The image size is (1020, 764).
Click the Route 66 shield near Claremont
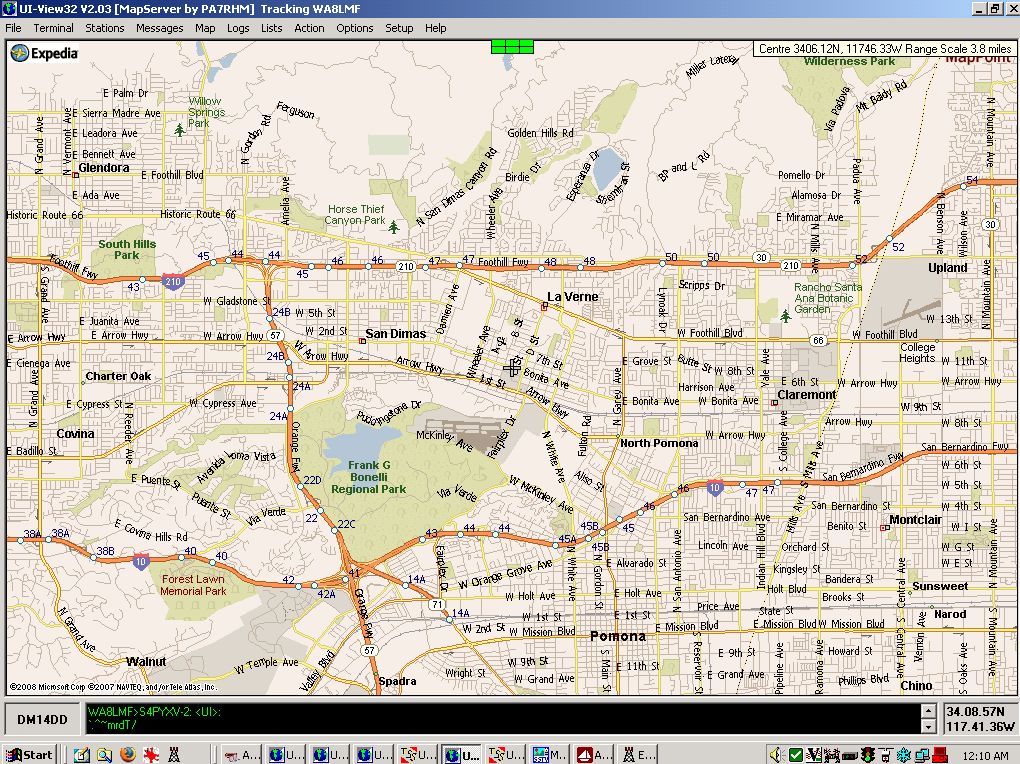click(x=818, y=341)
